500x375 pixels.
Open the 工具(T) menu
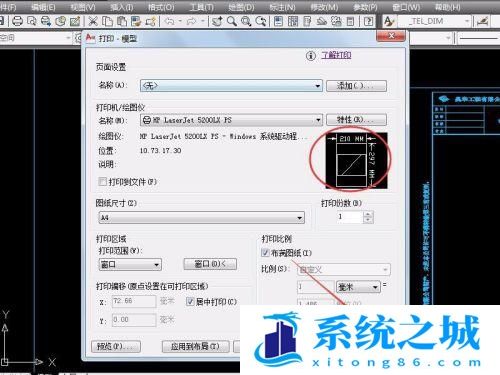[x=202, y=6]
